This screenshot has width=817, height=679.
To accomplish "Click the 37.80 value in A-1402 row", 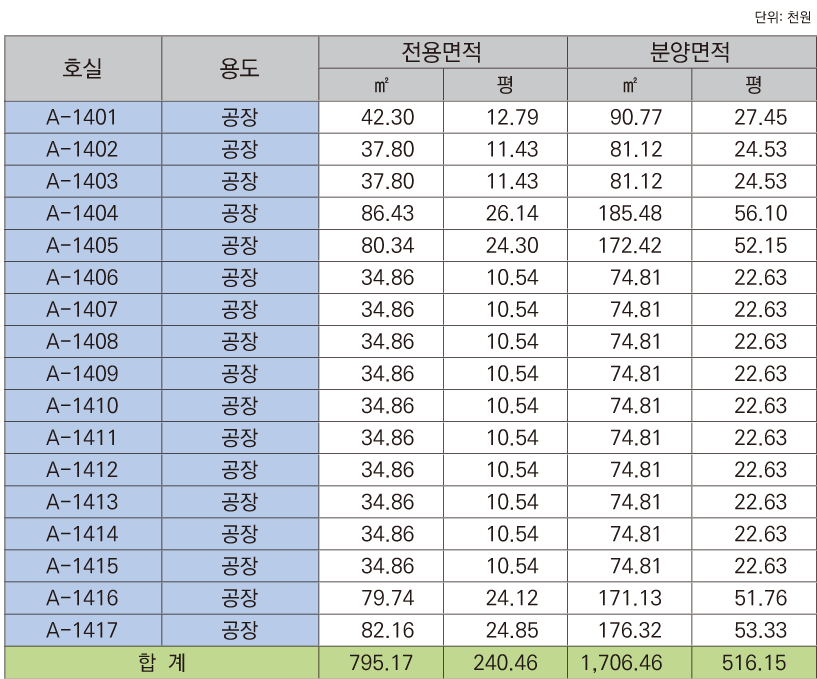I will 388,150.
